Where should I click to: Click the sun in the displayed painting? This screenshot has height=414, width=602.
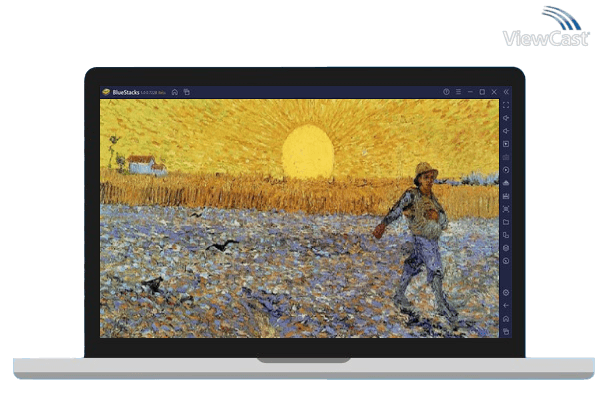308,152
